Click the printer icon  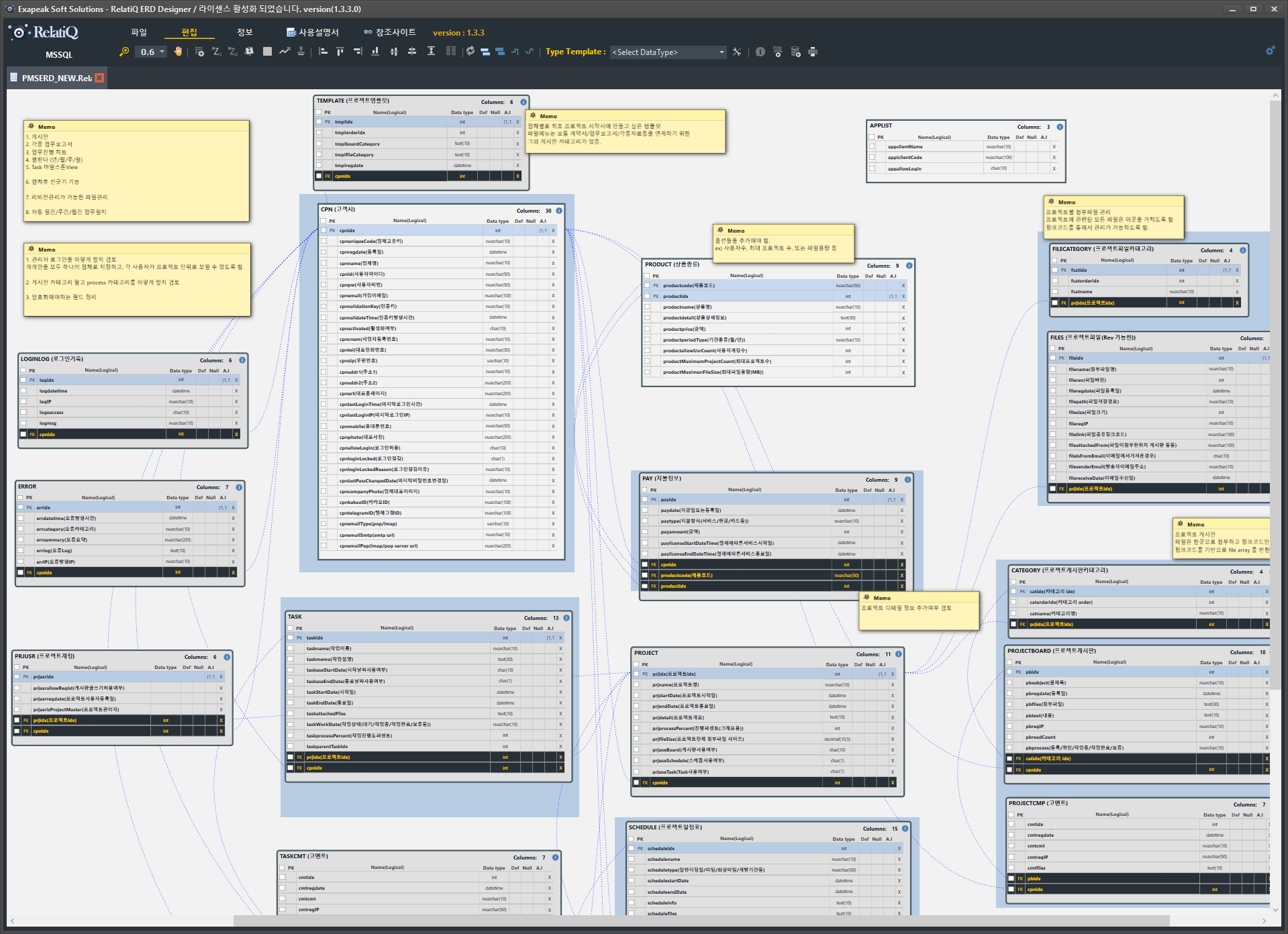pos(813,52)
